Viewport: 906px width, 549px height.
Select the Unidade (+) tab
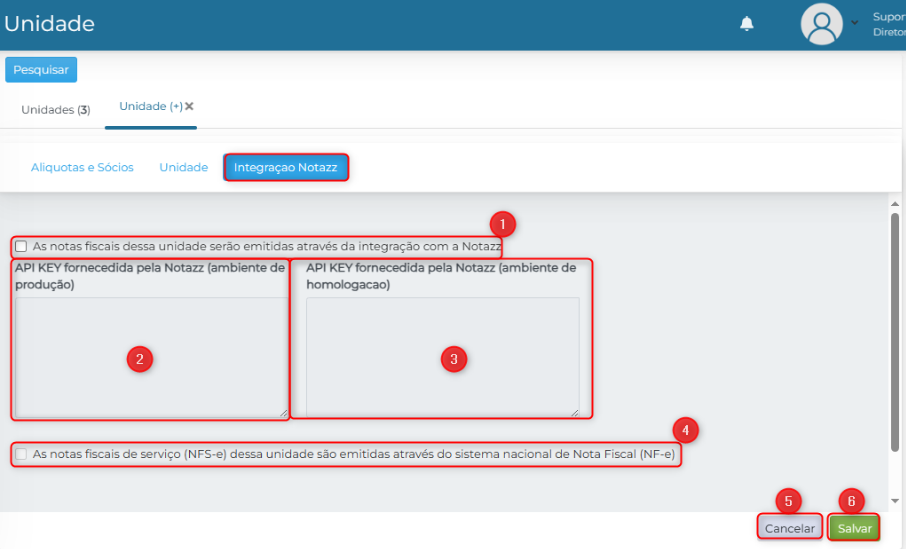click(x=151, y=106)
